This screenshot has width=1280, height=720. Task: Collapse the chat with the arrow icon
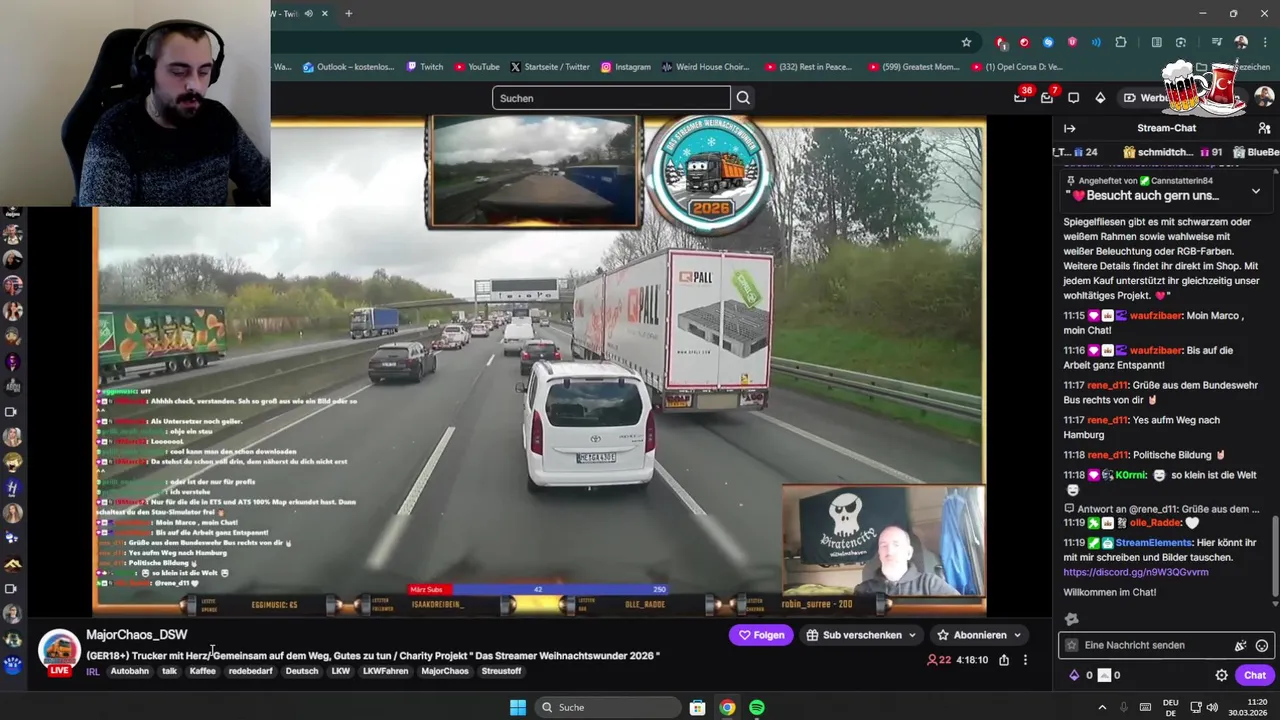1069,128
